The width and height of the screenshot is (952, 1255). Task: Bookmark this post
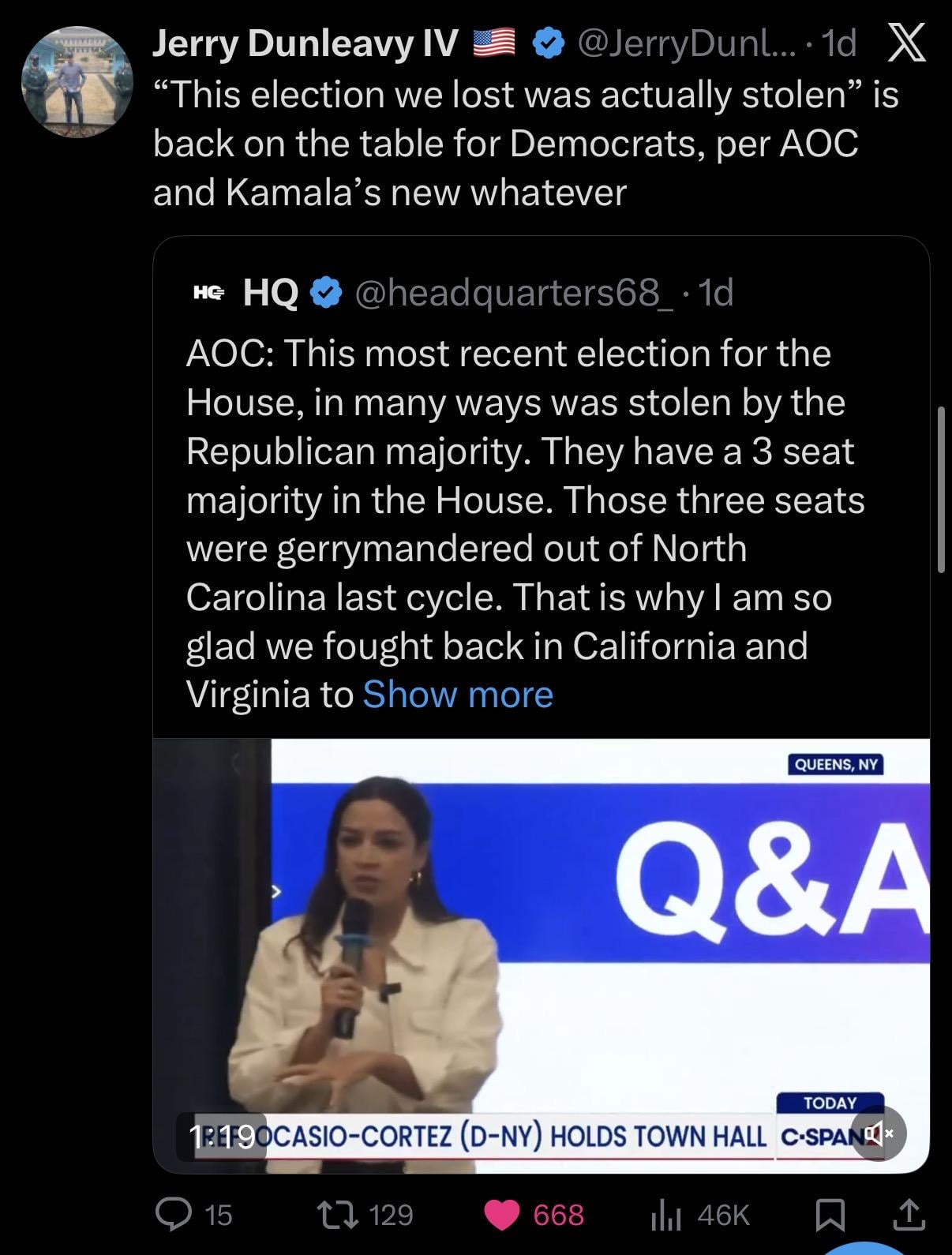829,1214
